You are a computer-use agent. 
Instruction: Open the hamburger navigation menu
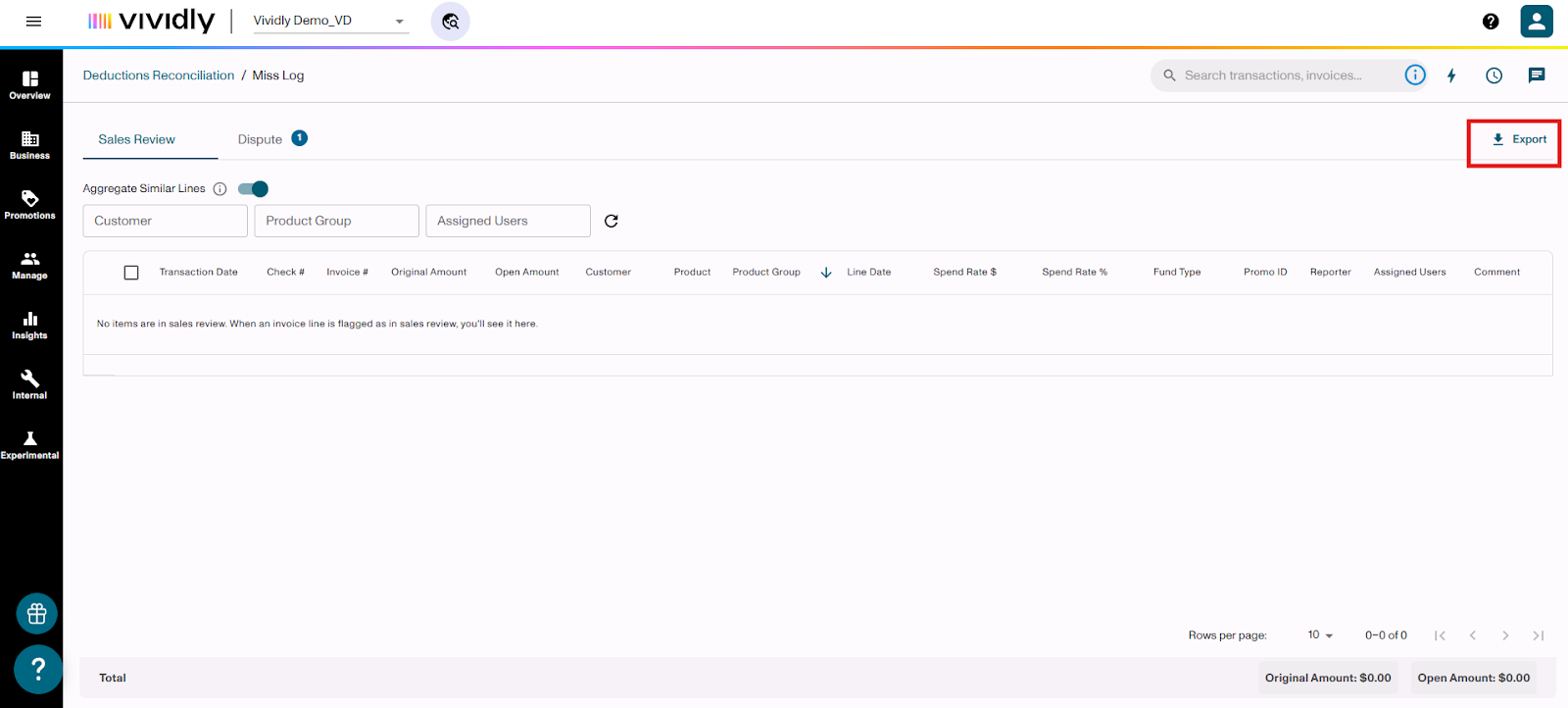(33, 21)
